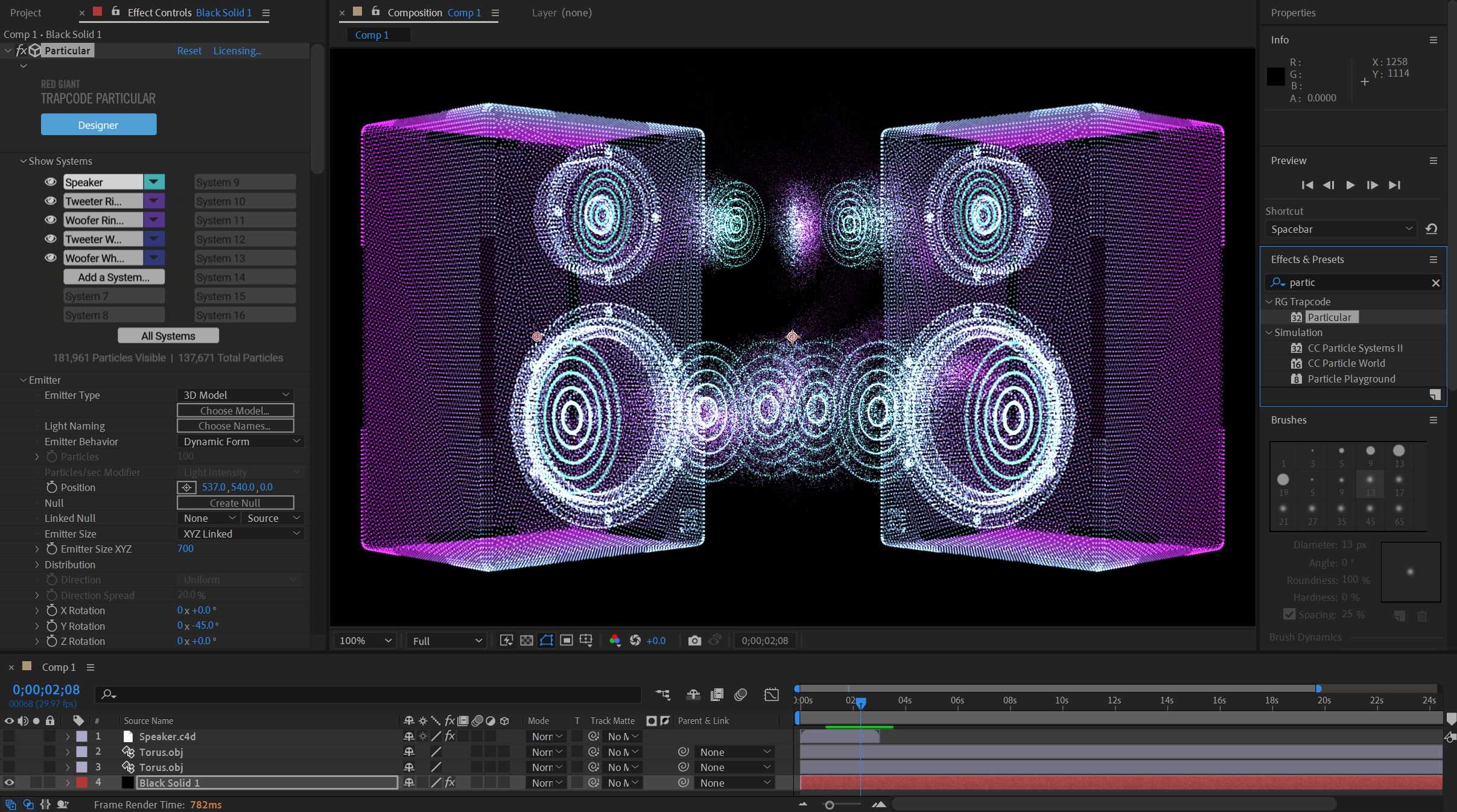1457x812 pixels.
Task: Play the preview
Action: 1350,185
